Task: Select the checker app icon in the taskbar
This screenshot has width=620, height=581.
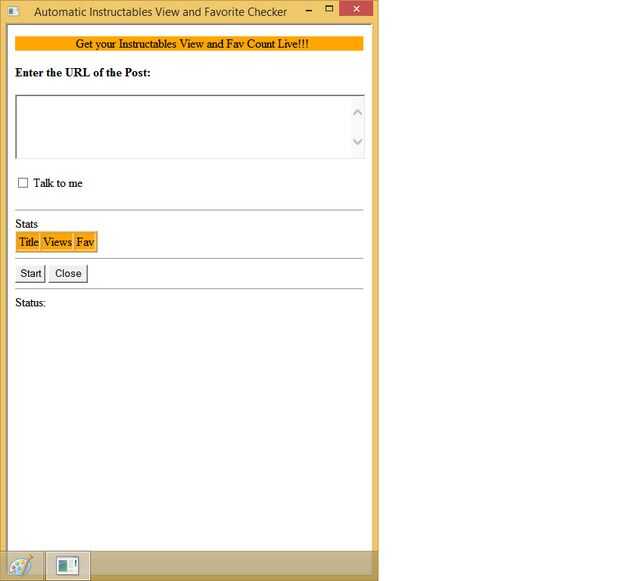Action: 68,566
